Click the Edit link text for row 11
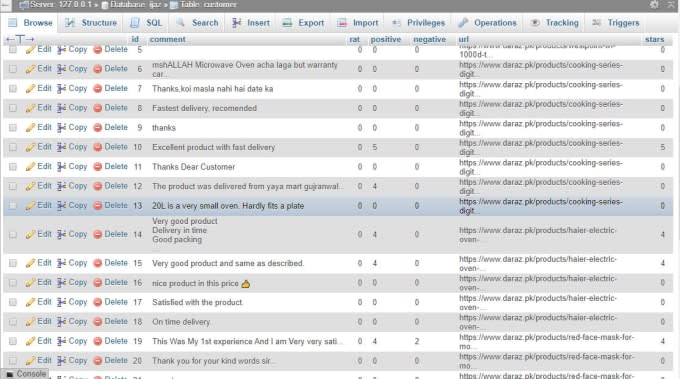680x379 pixels. [x=44, y=166]
